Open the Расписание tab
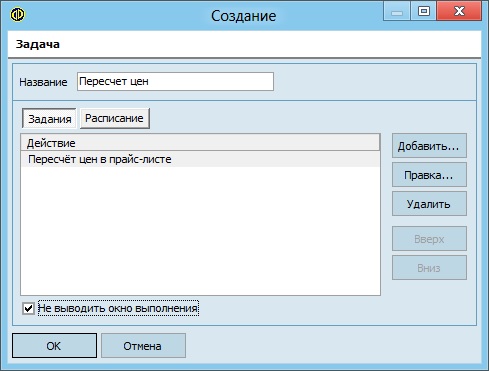Viewport: 489px width, 371px height. pos(115,118)
